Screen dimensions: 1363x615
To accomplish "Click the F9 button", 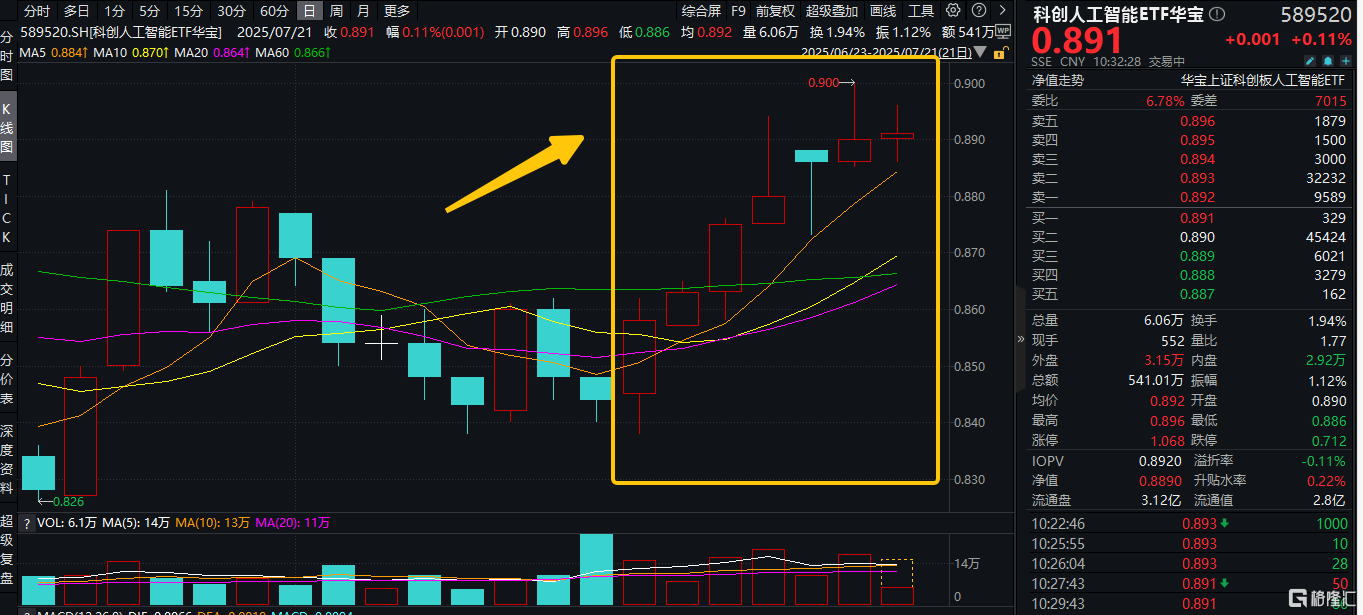I will pos(738,11).
